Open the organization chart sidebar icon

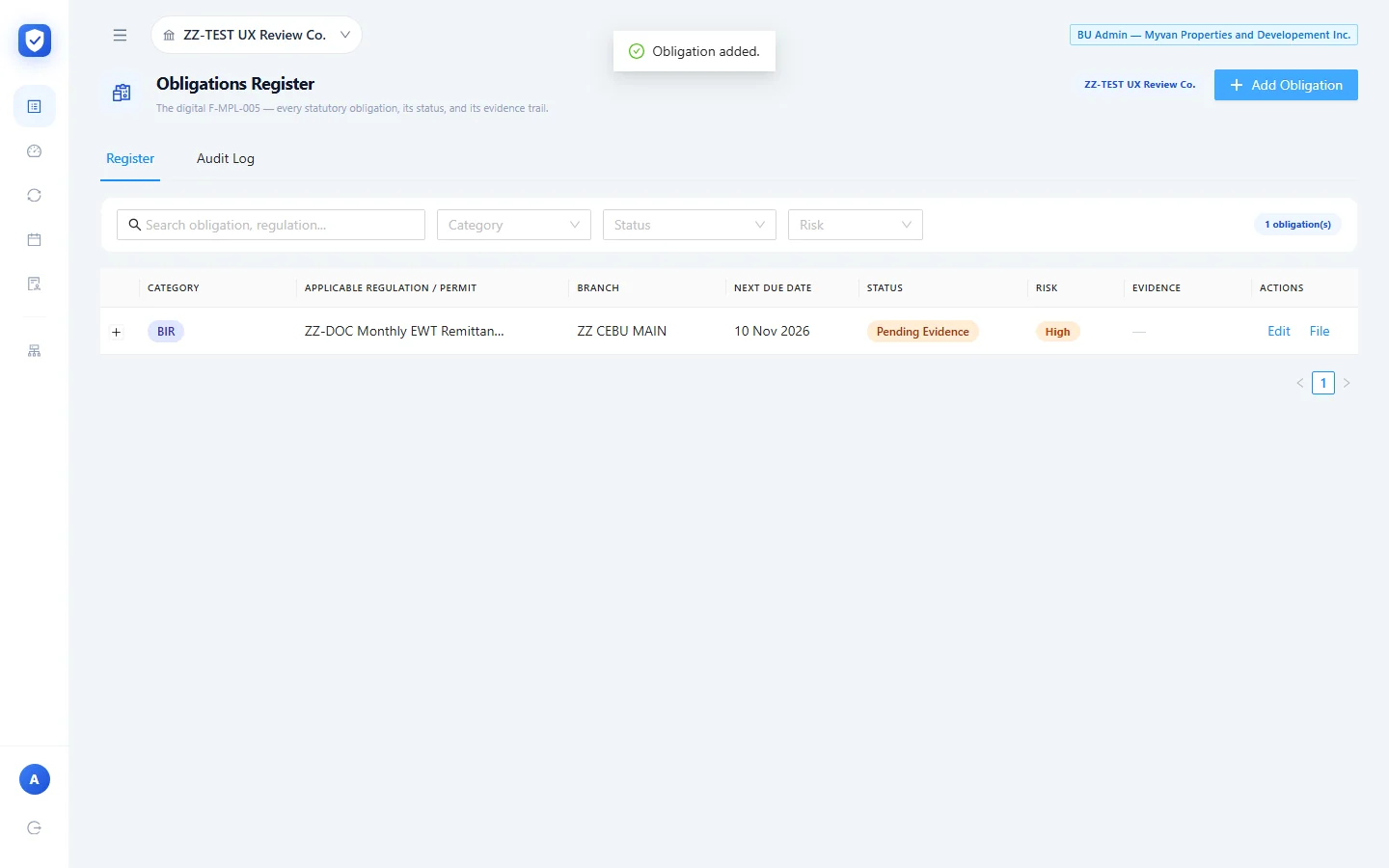35,351
